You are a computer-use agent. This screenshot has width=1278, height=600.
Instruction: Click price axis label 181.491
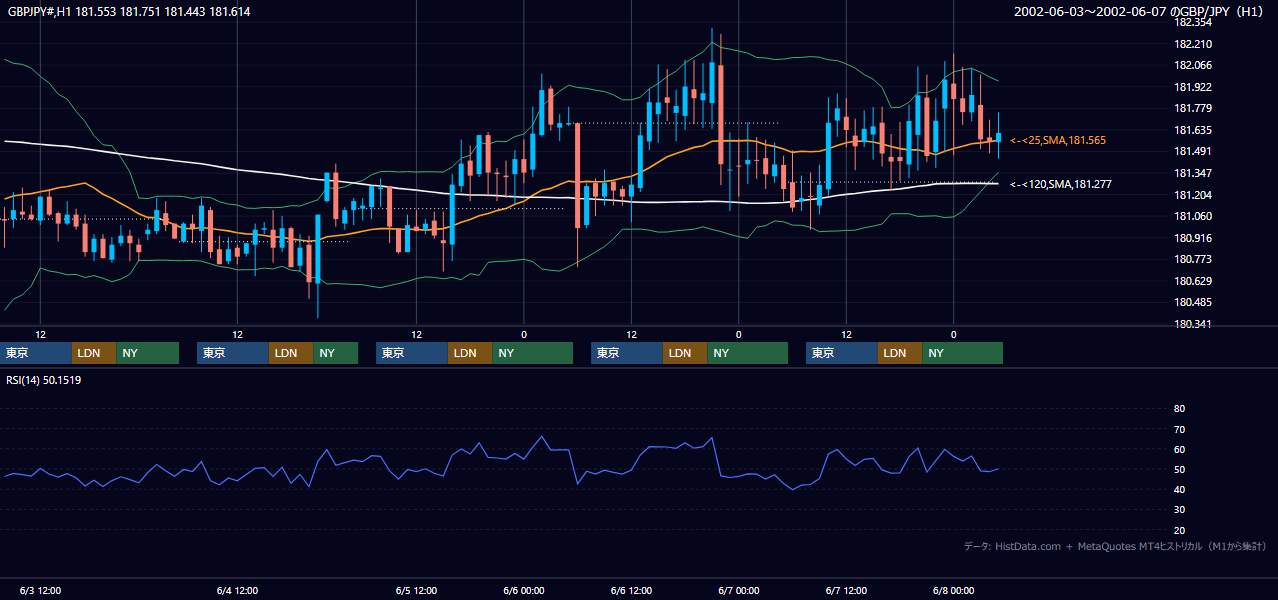[1192, 151]
